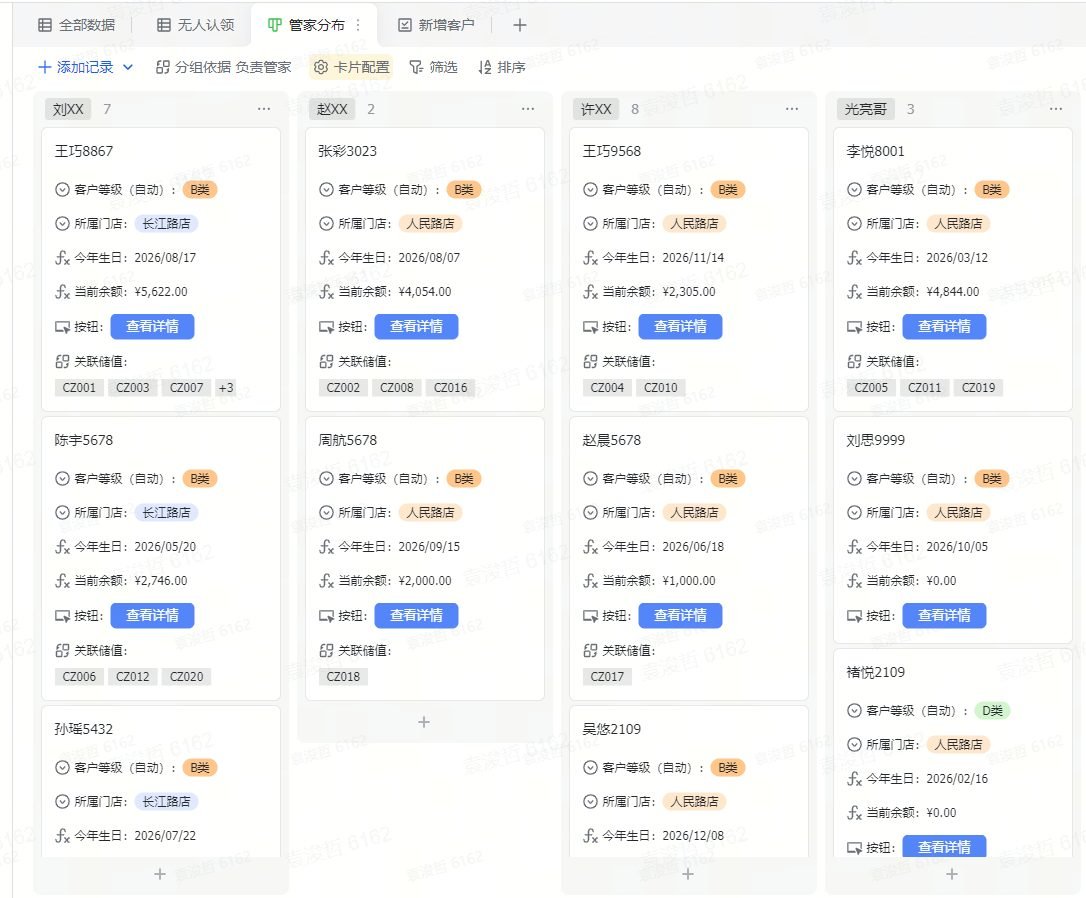Open 卡片配置 card settings
Viewport: 1086px width, 898px height.
coord(351,67)
